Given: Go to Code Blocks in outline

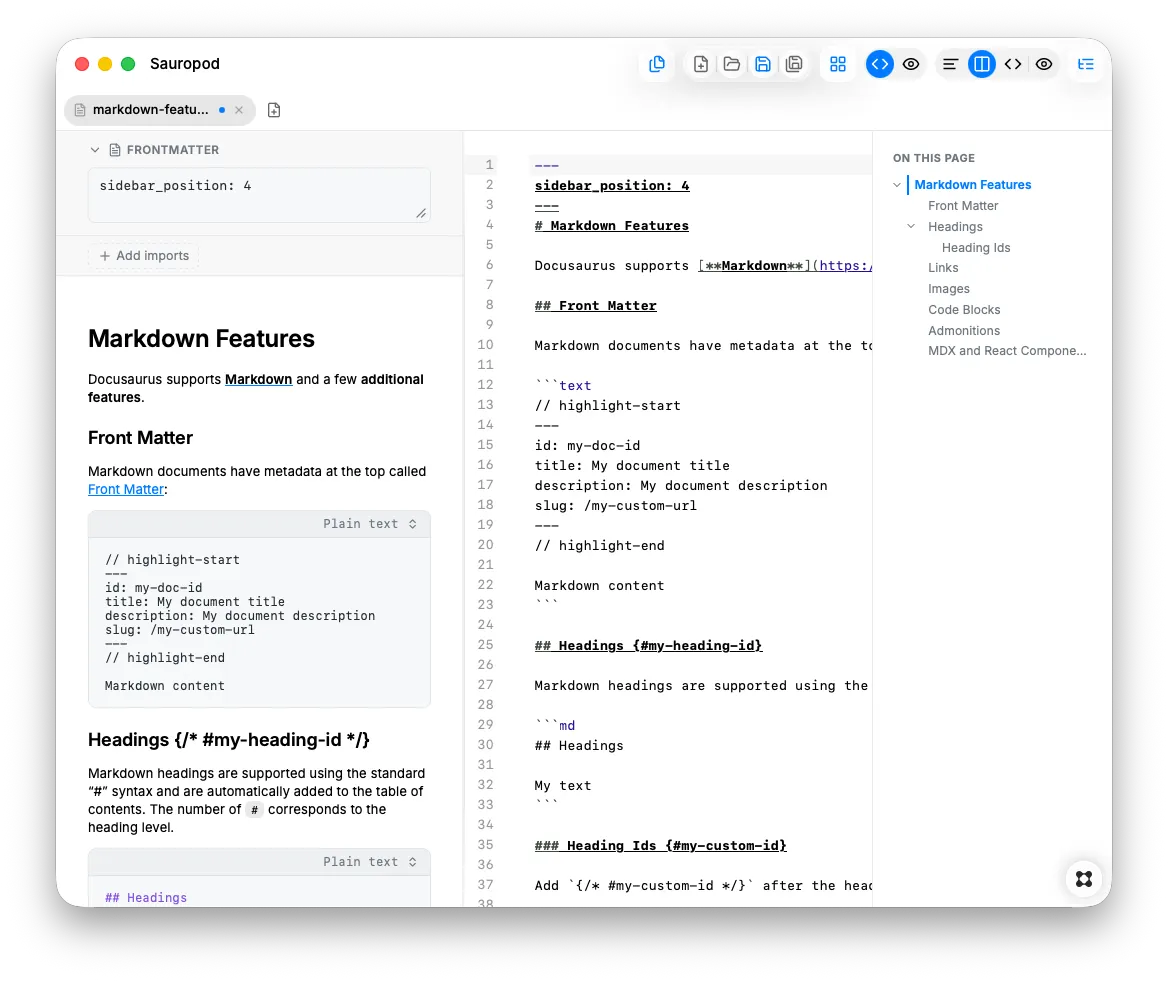Looking at the screenshot, I should click(x=964, y=309).
